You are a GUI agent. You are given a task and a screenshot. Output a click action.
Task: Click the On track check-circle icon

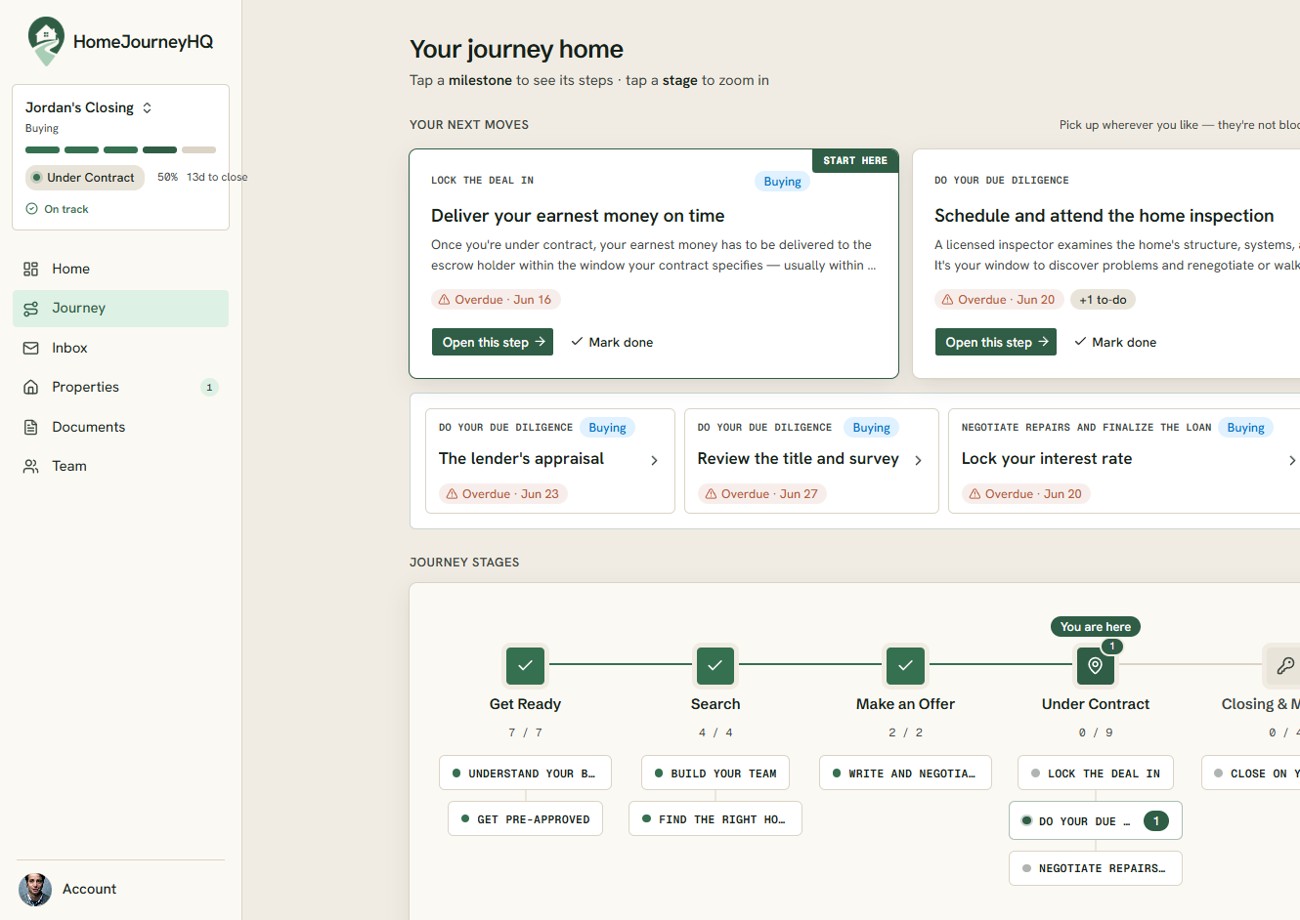tap(32, 209)
